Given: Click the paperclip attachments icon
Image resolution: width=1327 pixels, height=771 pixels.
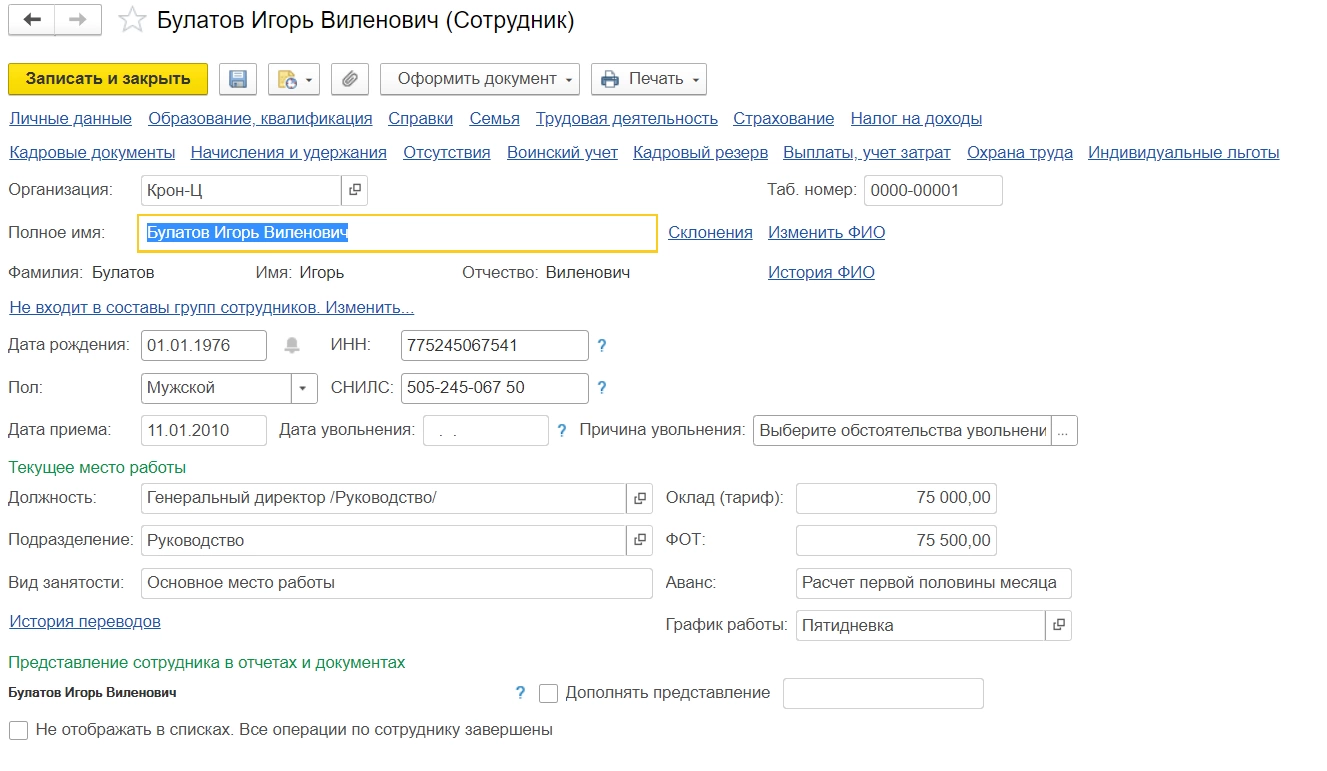Looking at the screenshot, I should (x=350, y=79).
